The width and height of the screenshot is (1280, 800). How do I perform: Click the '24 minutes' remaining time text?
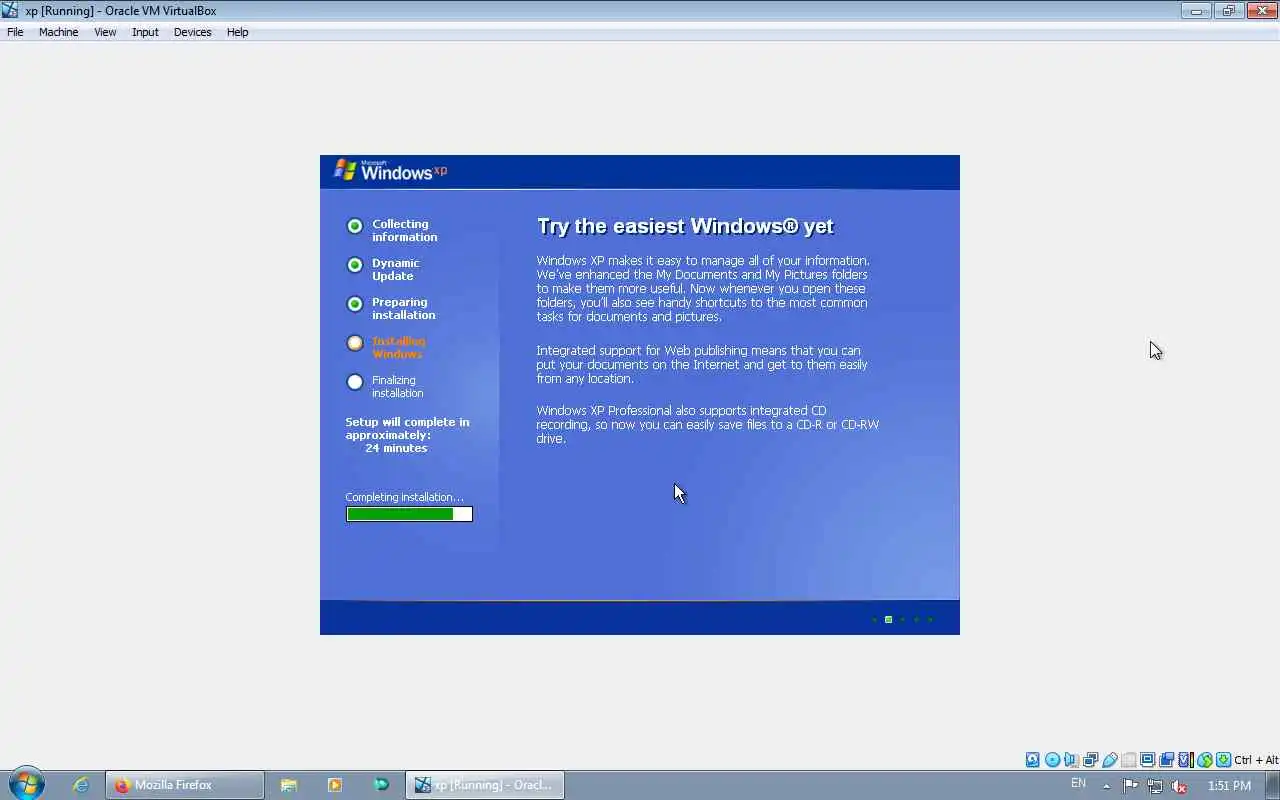396,448
